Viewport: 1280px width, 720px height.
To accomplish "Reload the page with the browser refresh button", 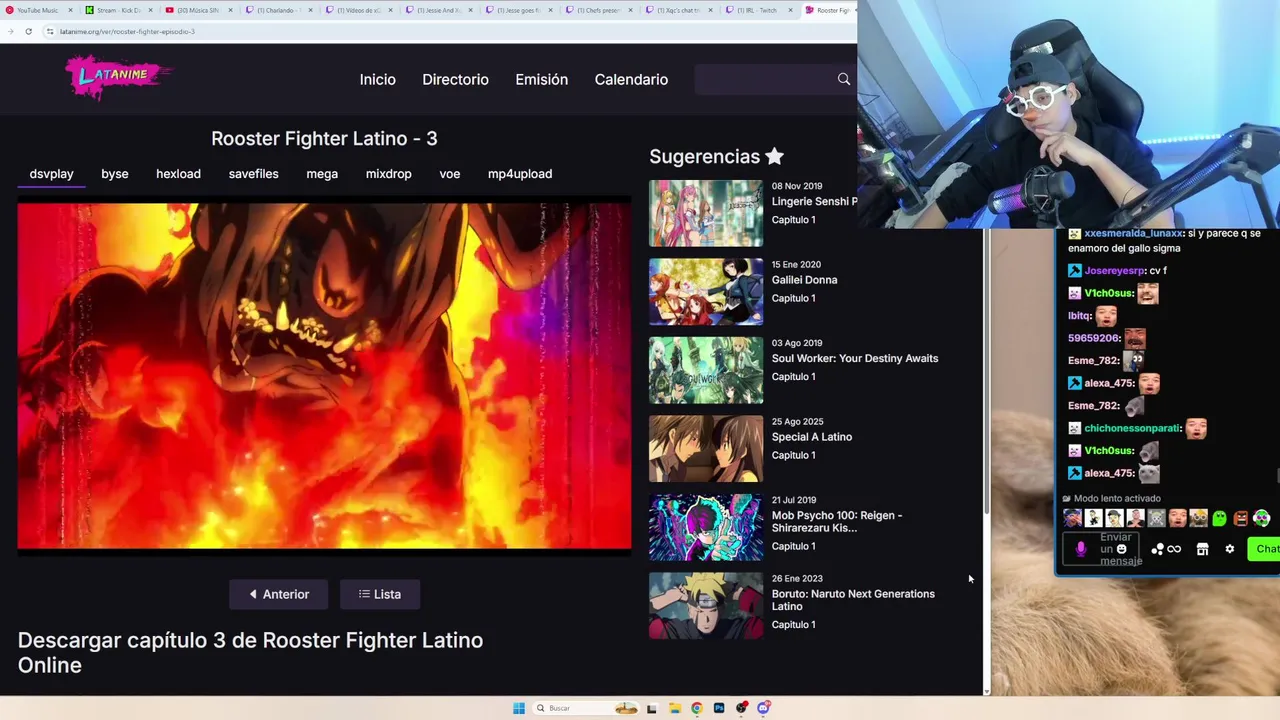I will pos(28,31).
